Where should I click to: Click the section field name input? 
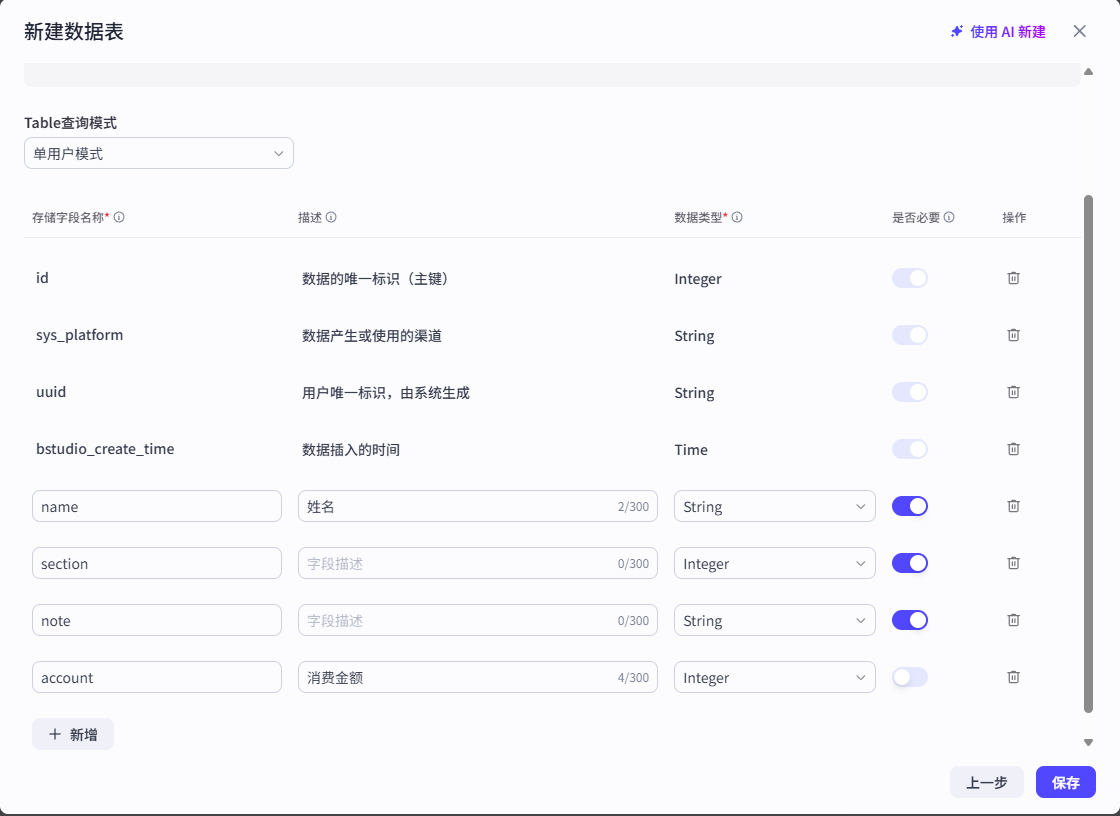click(x=156, y=563)
